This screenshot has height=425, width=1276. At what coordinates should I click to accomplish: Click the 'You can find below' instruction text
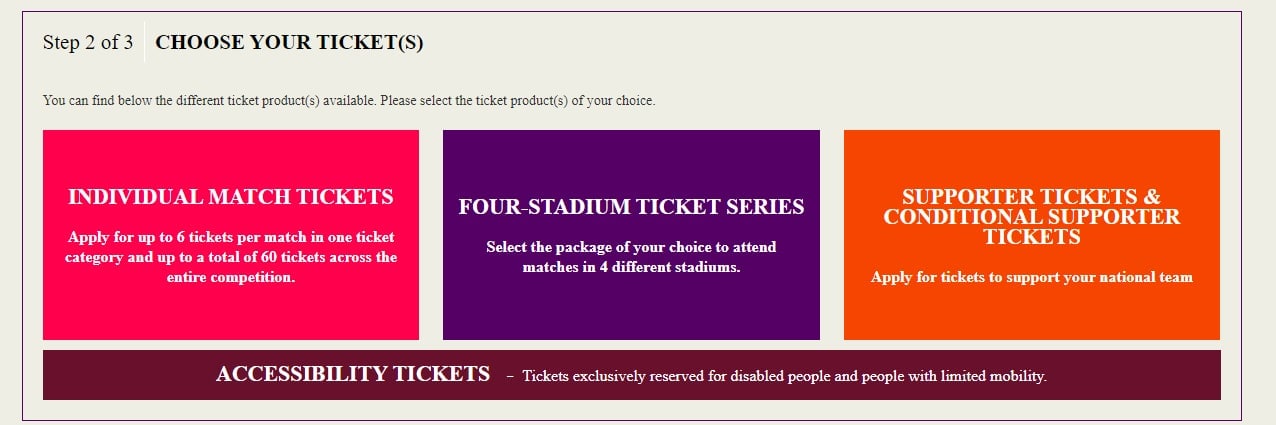(x=349, y=100)
